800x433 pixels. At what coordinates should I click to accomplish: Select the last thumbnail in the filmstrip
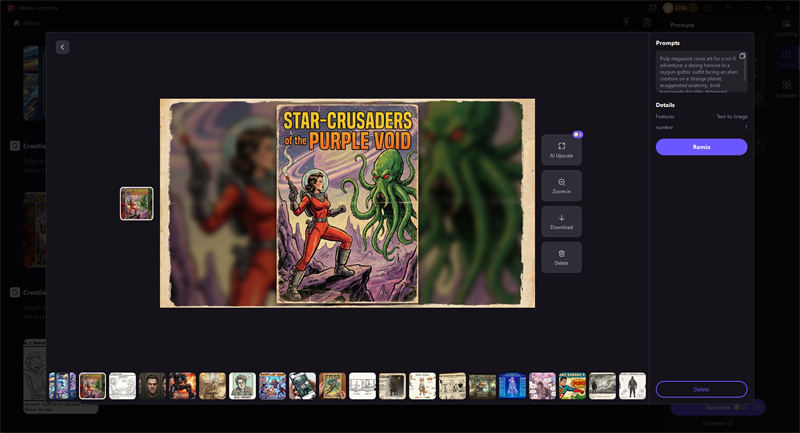point(632,386)
